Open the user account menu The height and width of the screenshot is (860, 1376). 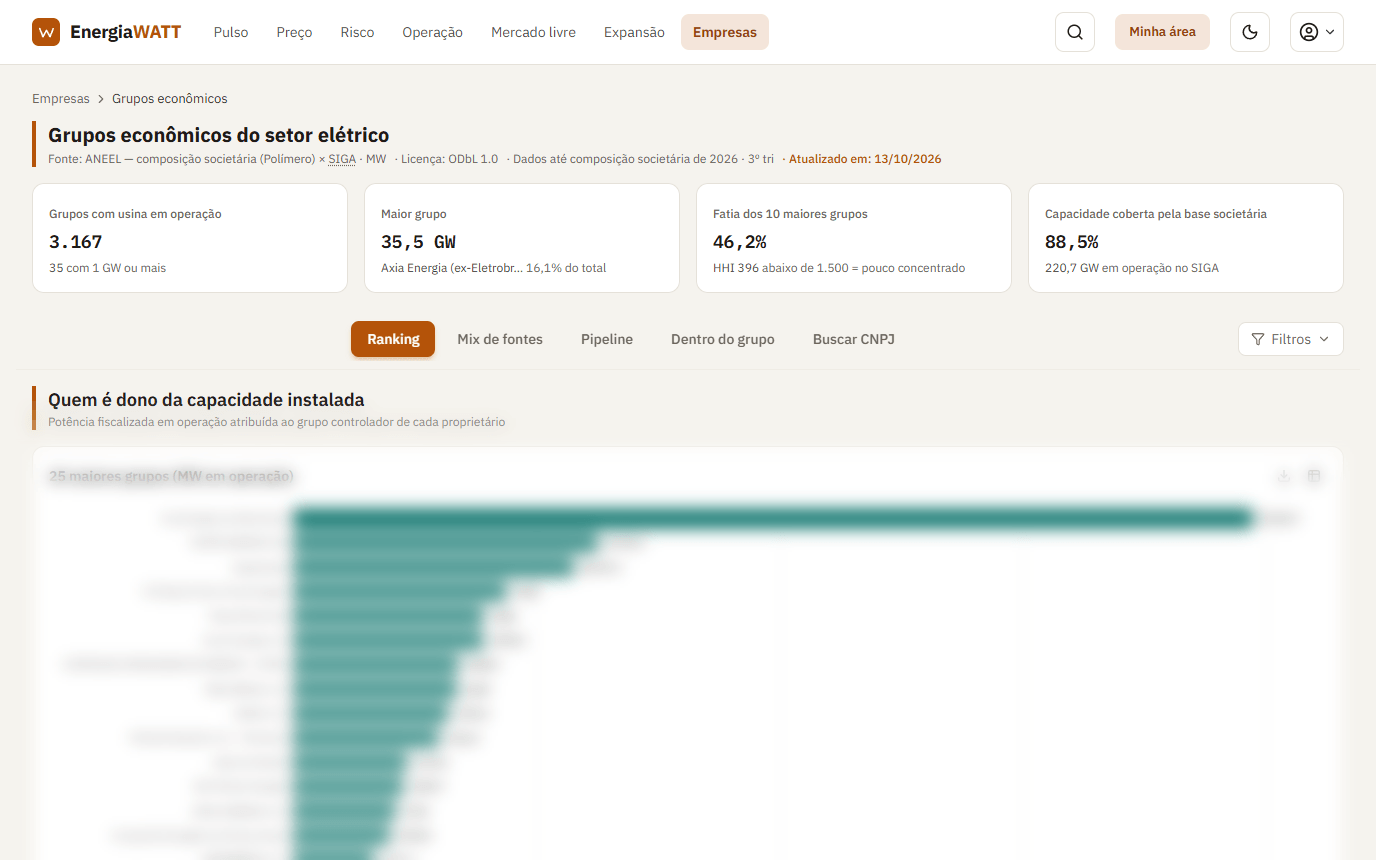[1317, 32]
